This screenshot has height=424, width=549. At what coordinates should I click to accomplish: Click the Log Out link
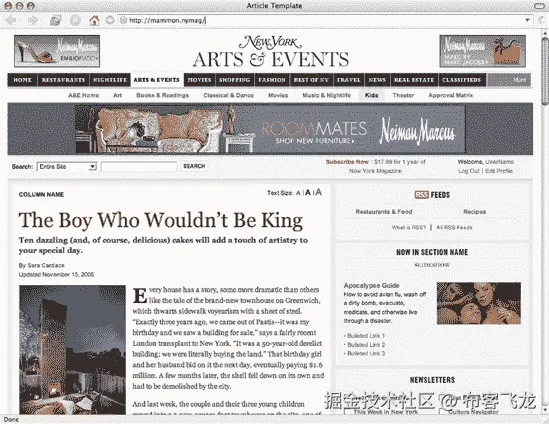pyautogui.click(x=469, y=171)
